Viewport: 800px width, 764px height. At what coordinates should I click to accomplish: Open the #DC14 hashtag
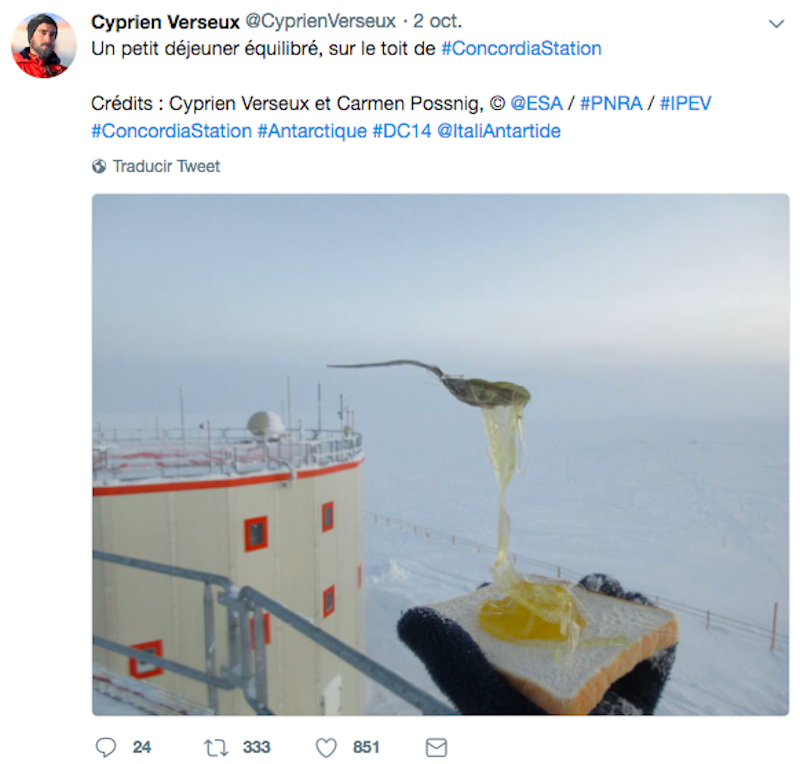(x=402, y=131)
